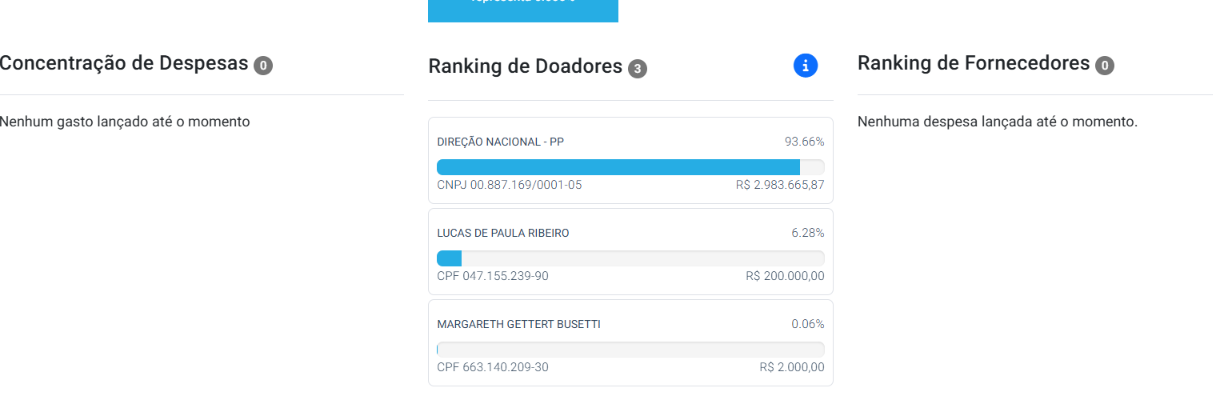The height and width of the screenshot is (398, 1213).
Task: Select donor LUCAS DE PAULA RIBEIRO
Action: coord(630,252)
